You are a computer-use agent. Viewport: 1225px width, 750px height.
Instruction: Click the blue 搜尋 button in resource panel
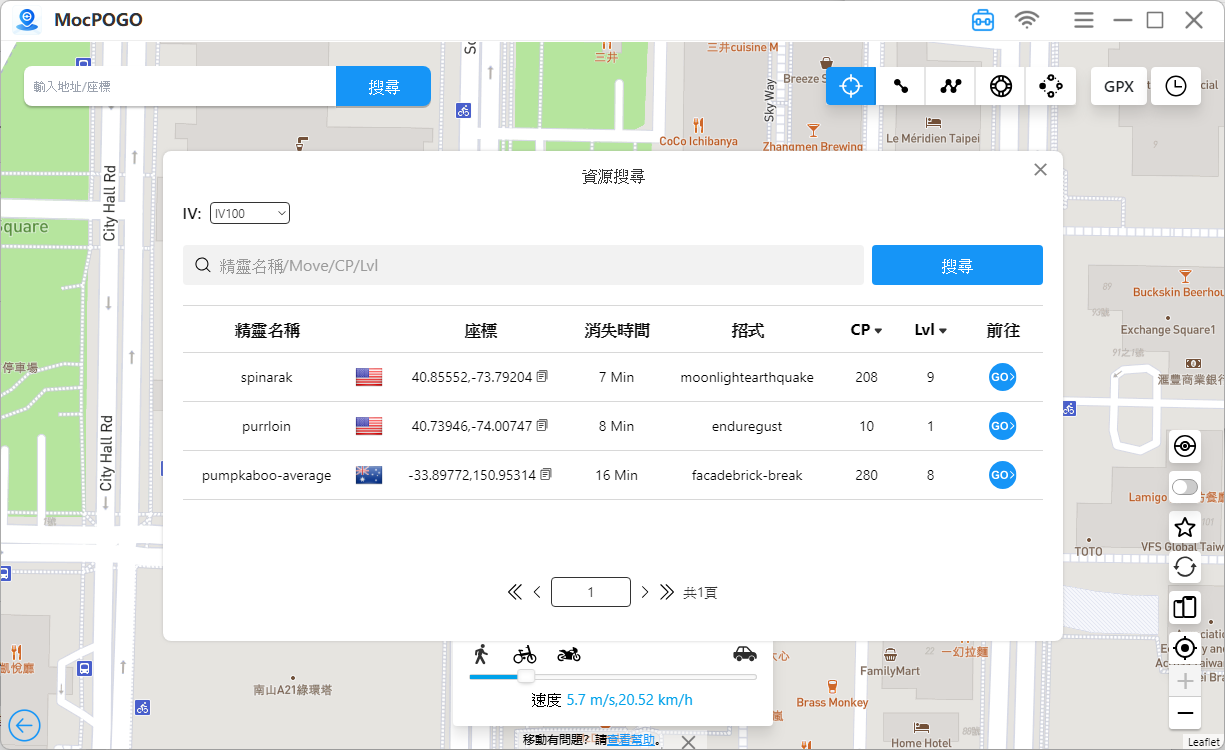point(957,265)
